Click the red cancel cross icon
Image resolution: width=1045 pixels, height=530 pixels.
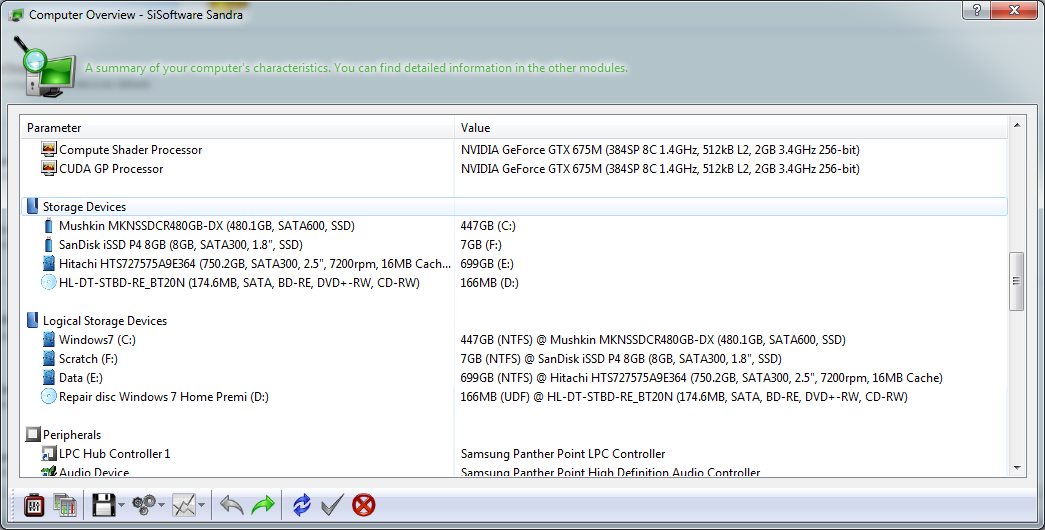[363, 505]
